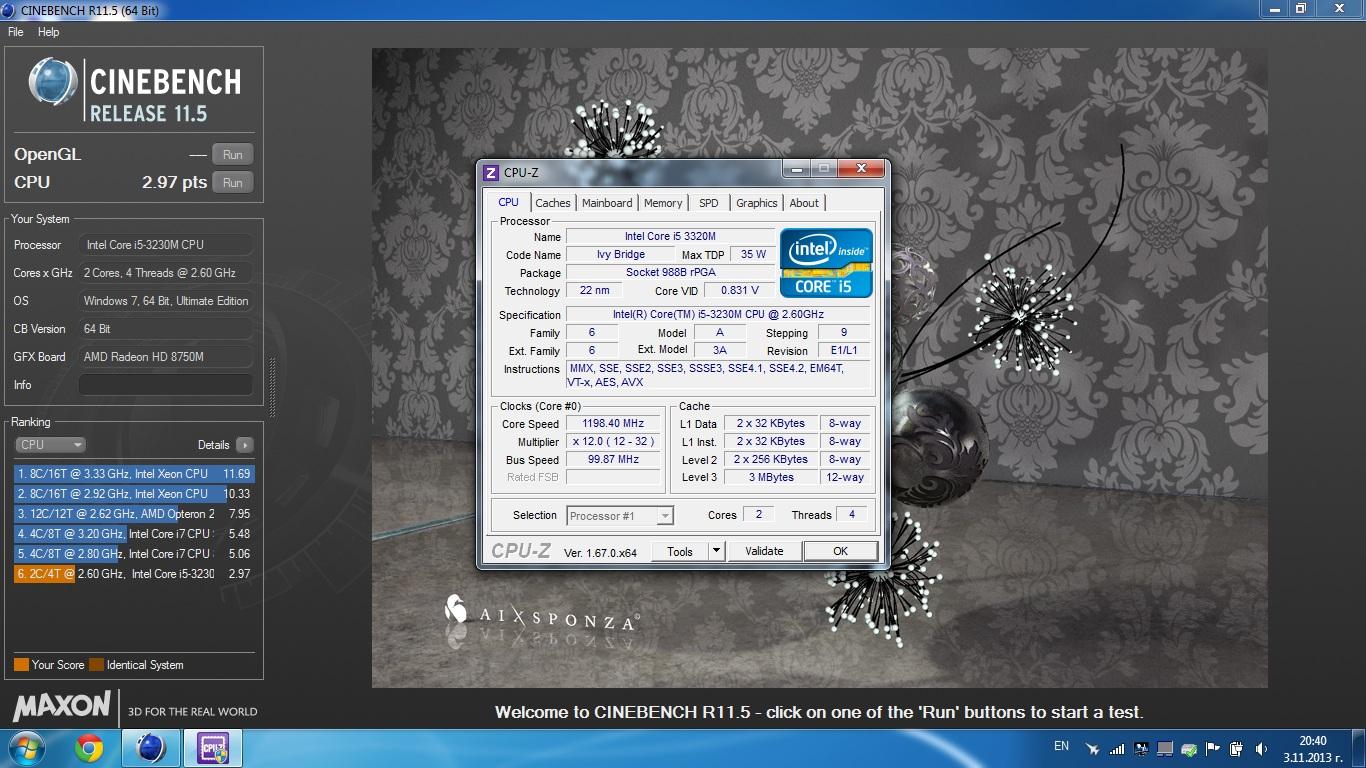Switch to the Mainboard tab
This screenshot has height=768, width=1366.
607,203
